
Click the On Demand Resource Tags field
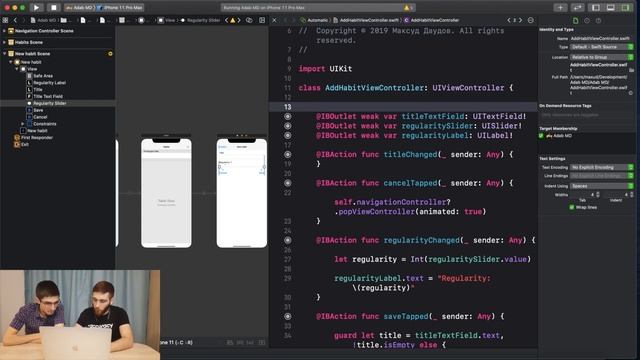tap(586, 115)
